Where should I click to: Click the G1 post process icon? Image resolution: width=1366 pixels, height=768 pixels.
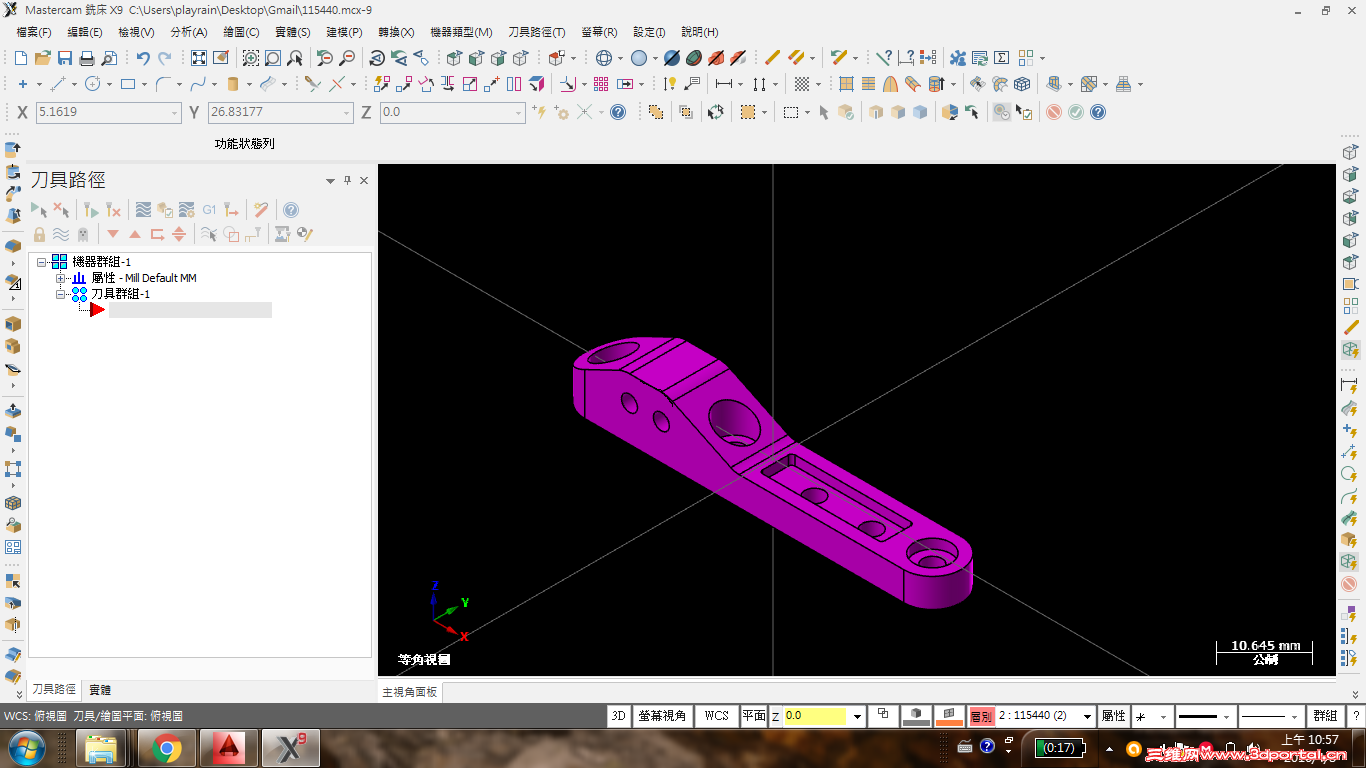click(209, 210)
